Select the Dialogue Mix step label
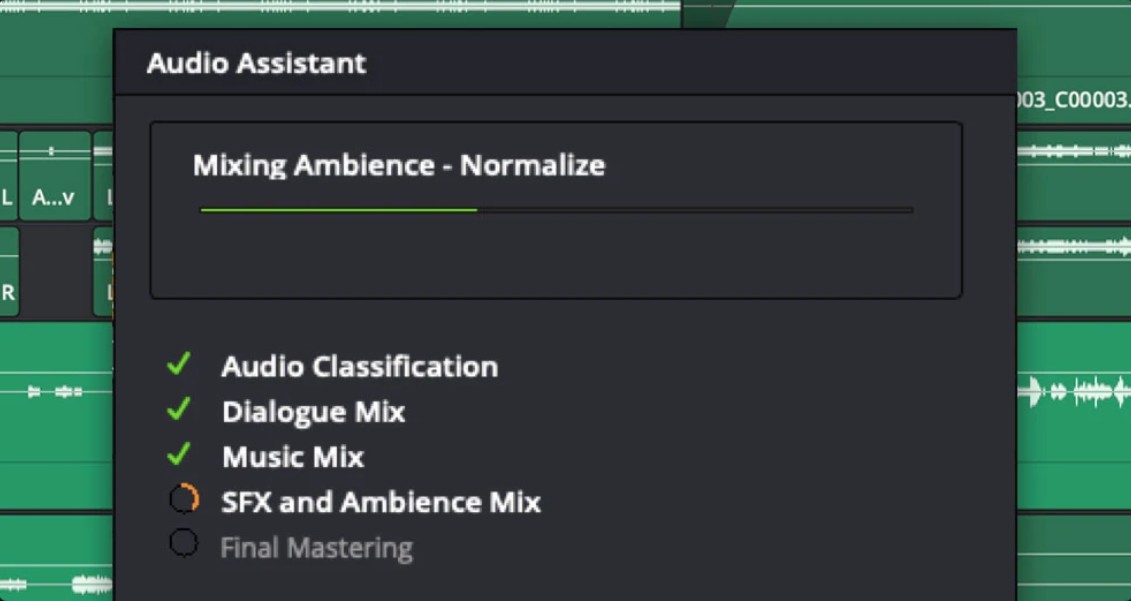The image size is (1131, 601). click(313, 412)
